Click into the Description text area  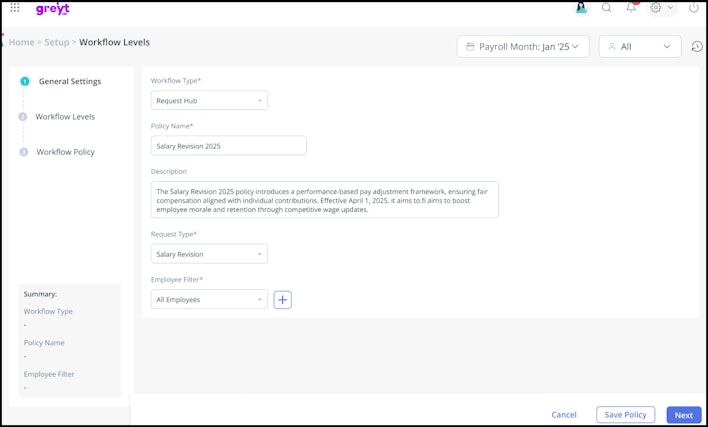tap(325, 200)
